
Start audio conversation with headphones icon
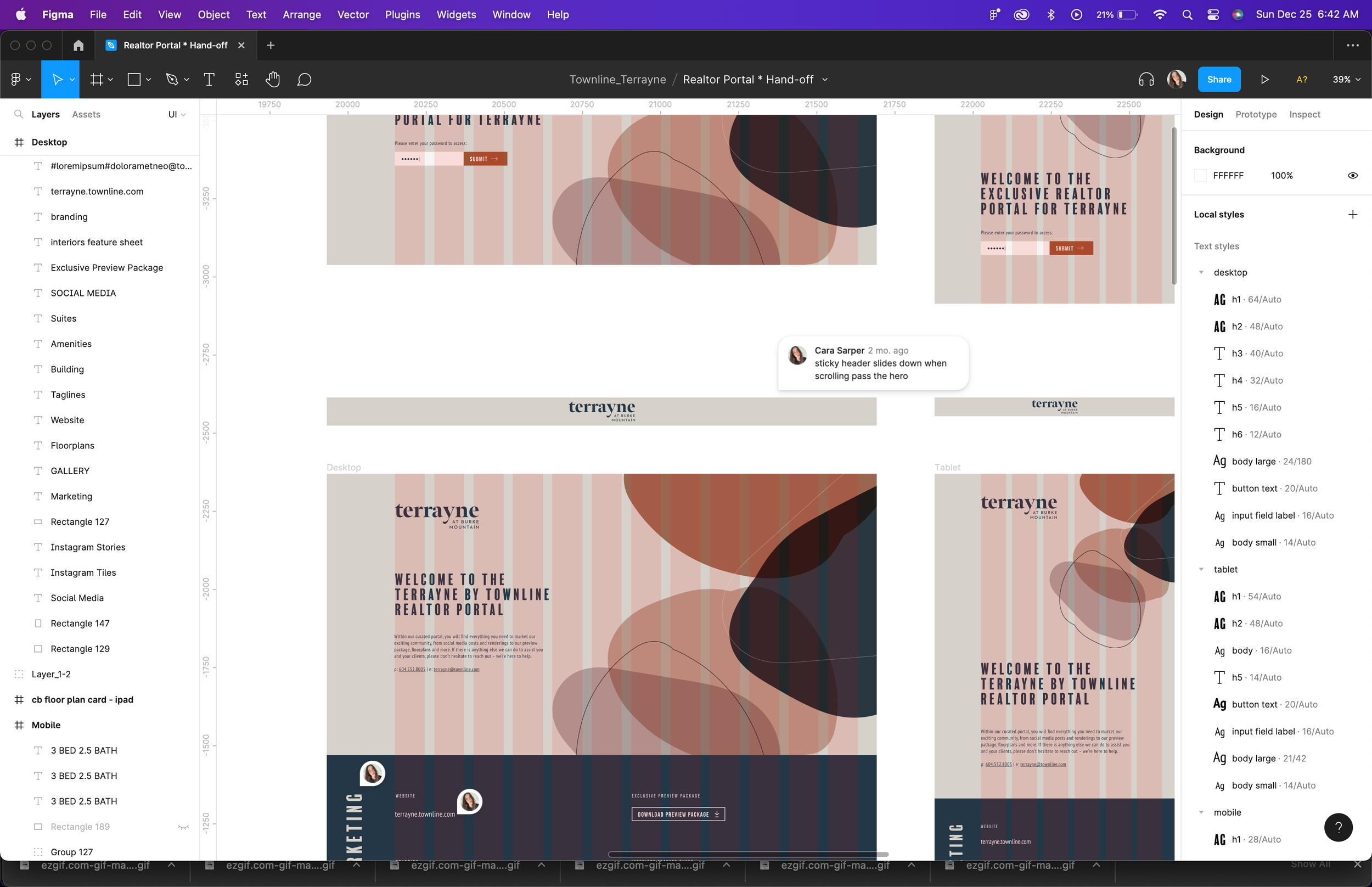pos(1146,80)
